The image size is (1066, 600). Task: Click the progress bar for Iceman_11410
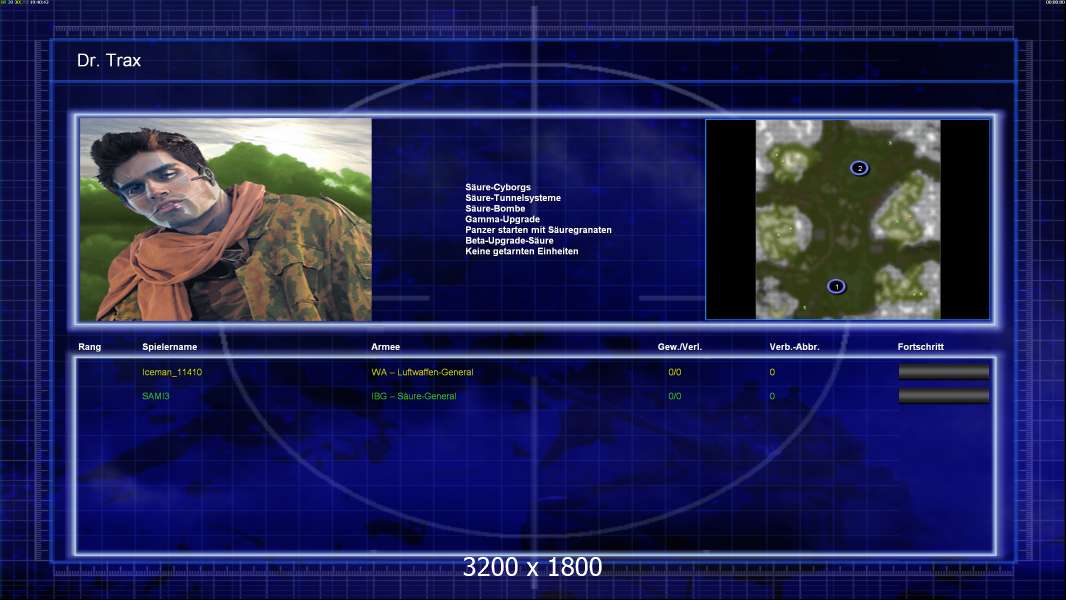click(944, 371)
